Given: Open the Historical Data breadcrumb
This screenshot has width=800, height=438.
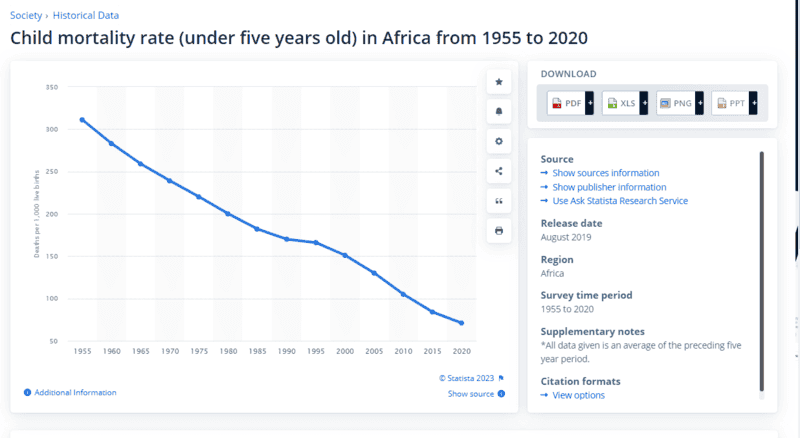Looking at the screenshot, I should (x=88, y=17).
